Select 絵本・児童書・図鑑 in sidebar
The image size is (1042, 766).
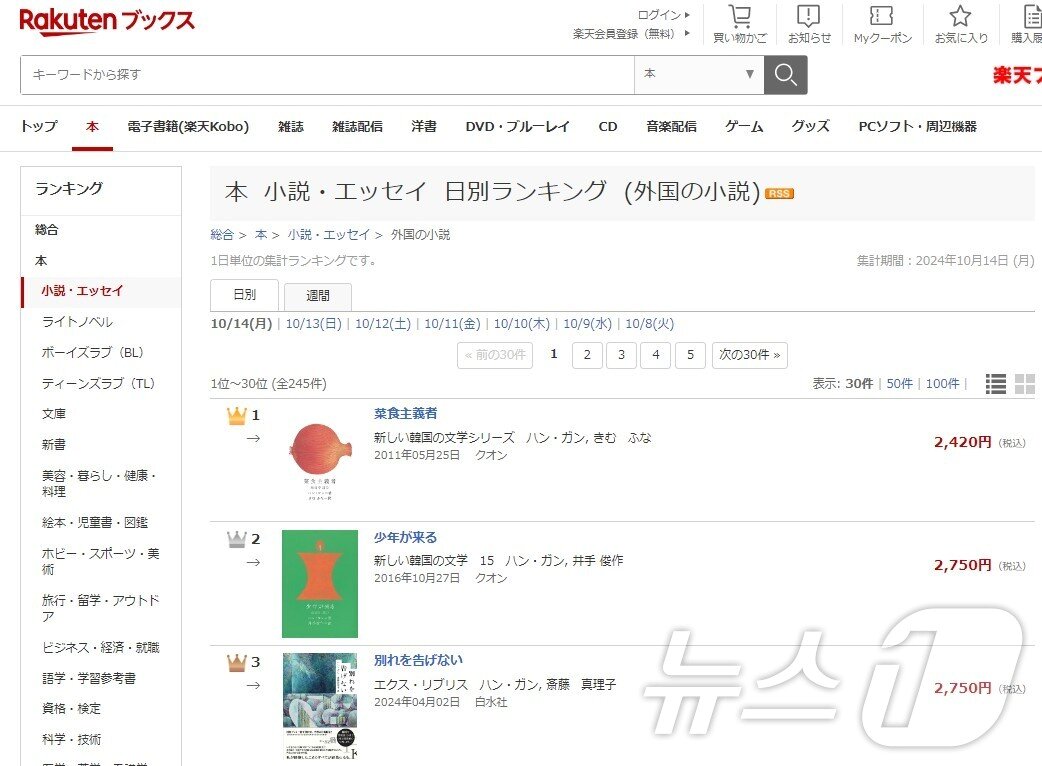(95, 522)
